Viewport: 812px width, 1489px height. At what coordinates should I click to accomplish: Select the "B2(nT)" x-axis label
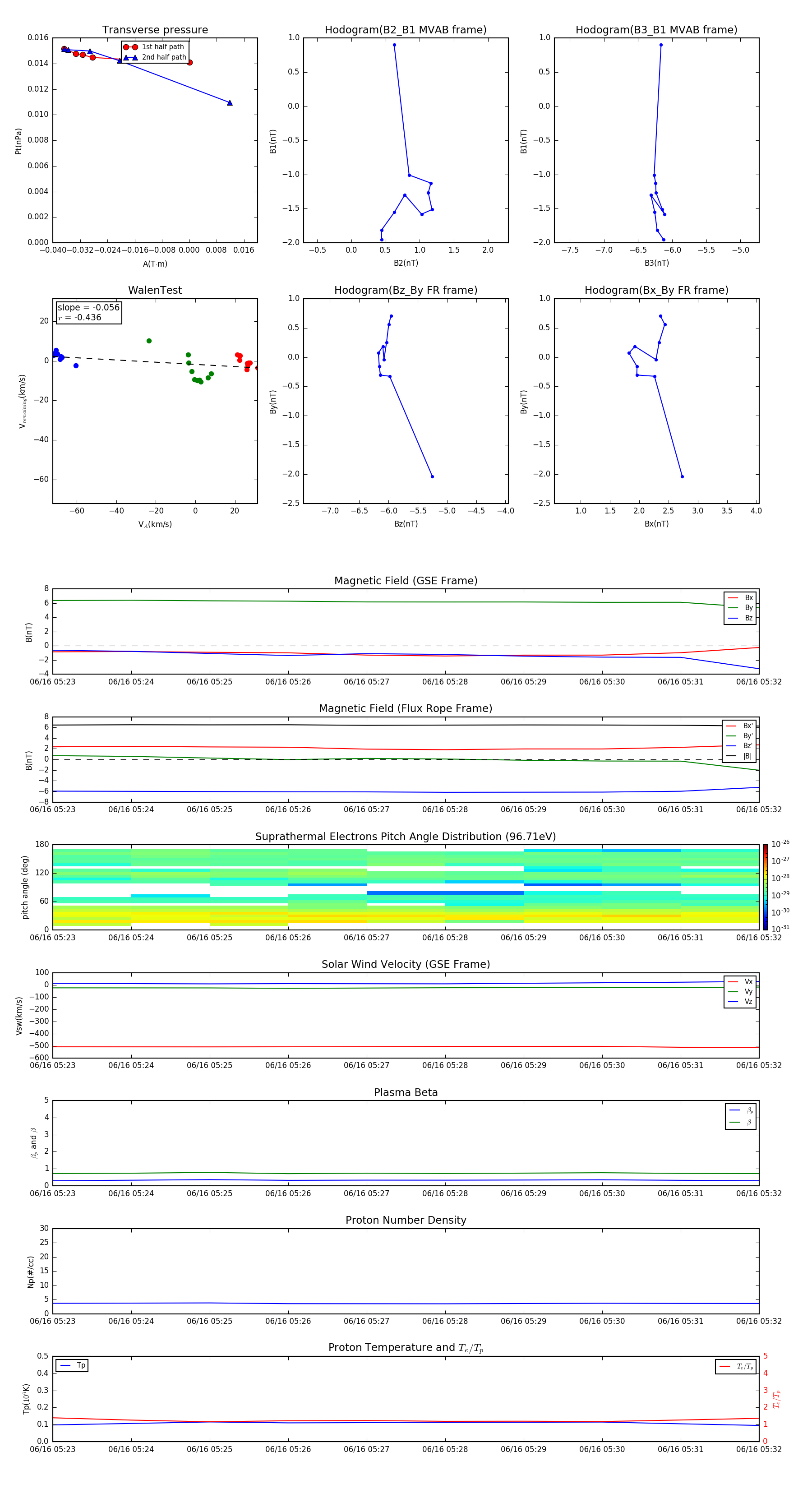point(406,263)
